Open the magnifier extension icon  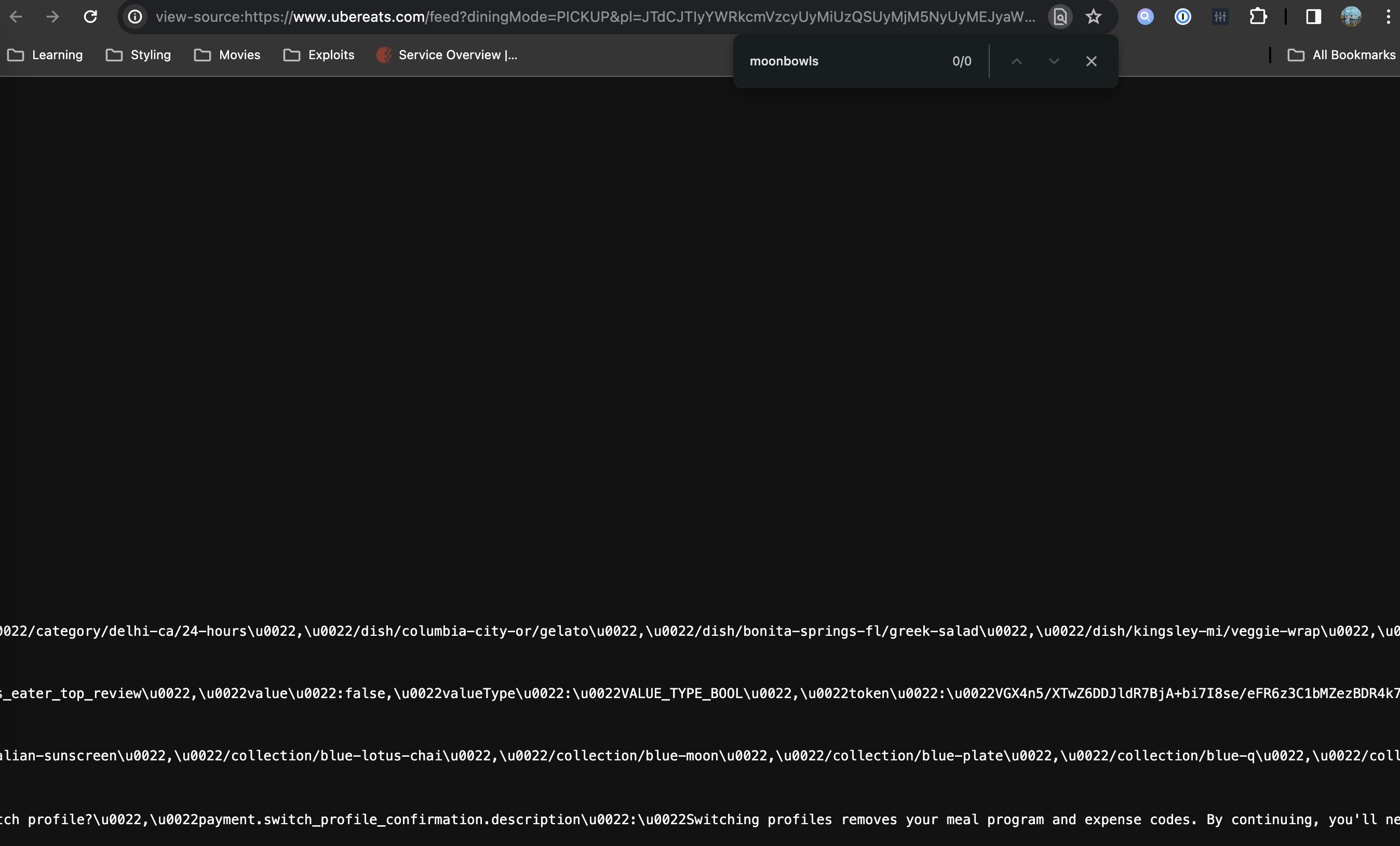[1145, 17]
